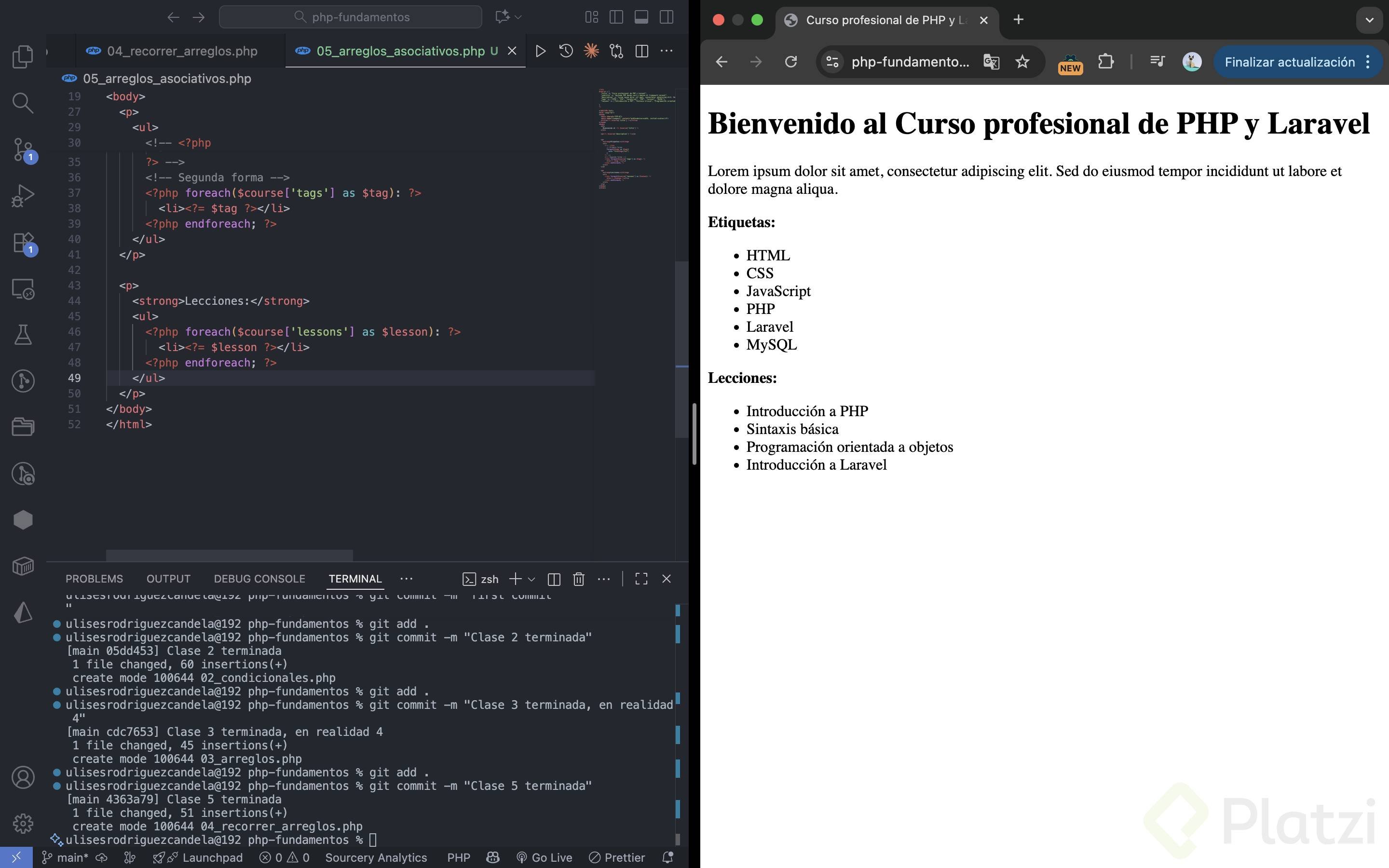
Task: Click the php-fundamentos command center search box
Action: coord(350,17)
